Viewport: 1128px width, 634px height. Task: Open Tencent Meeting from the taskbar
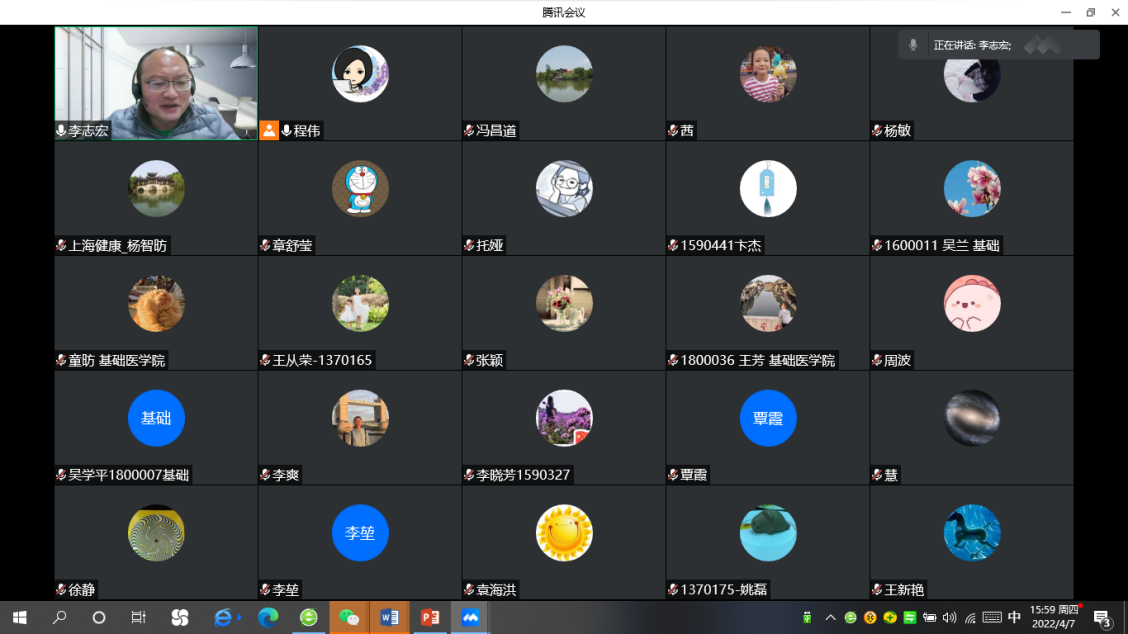(x=470, y=617)
